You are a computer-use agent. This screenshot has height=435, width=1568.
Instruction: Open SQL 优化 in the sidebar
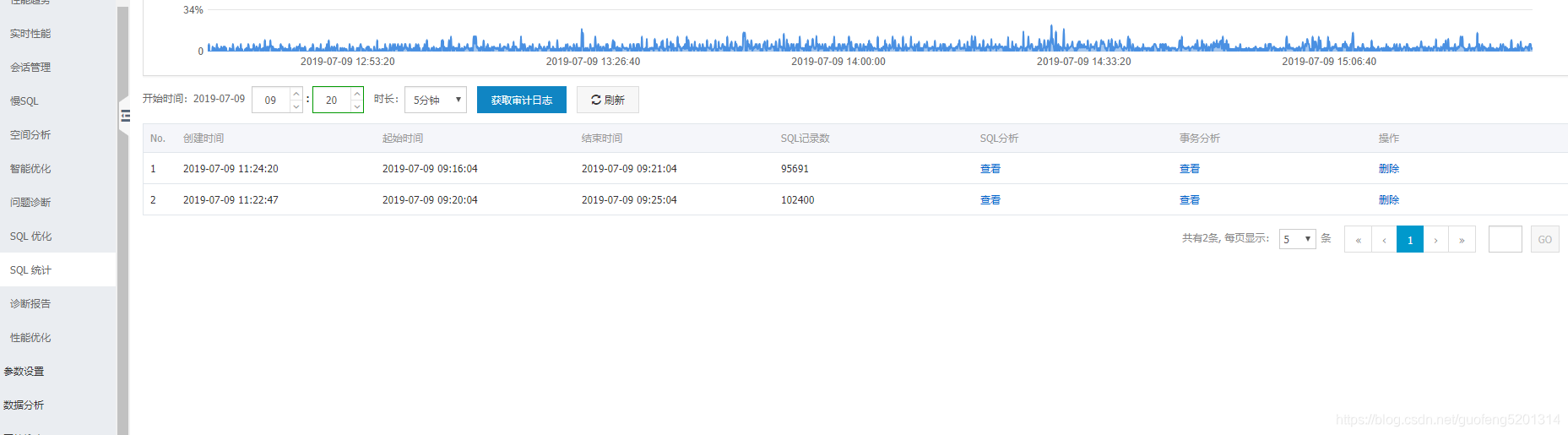click(x=30, y=237)
